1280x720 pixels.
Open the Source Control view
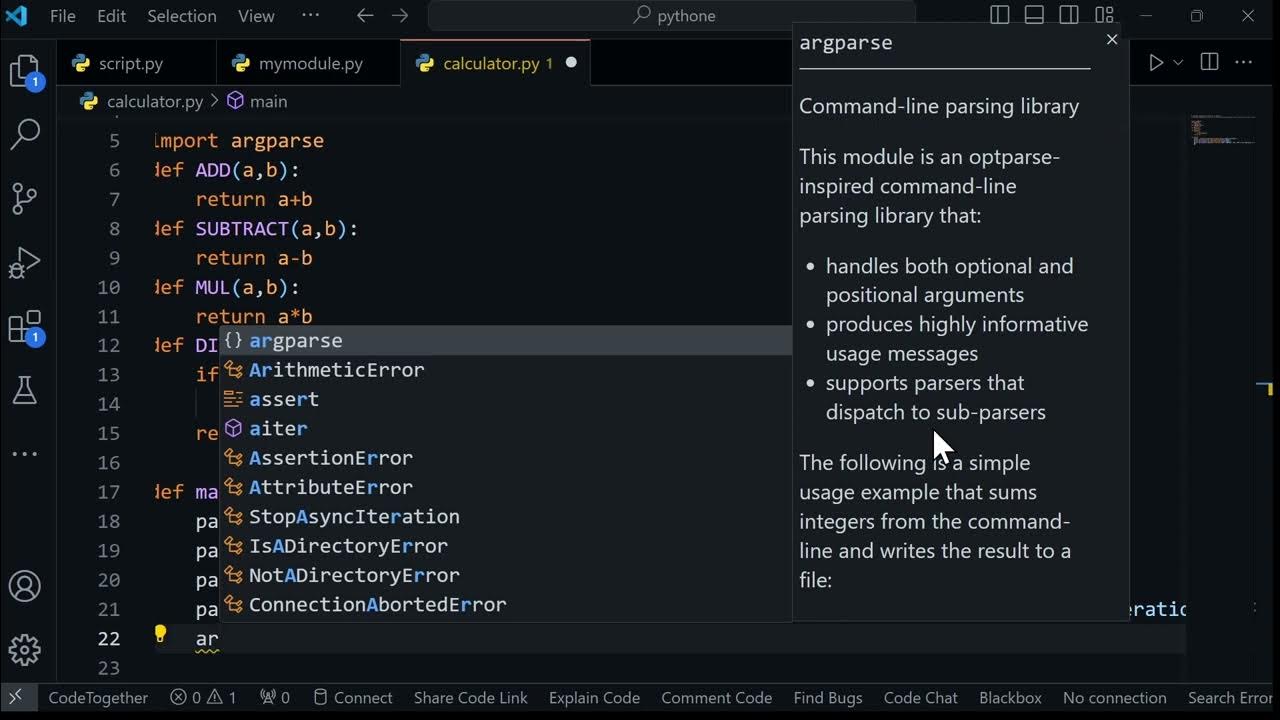(25, 198)
